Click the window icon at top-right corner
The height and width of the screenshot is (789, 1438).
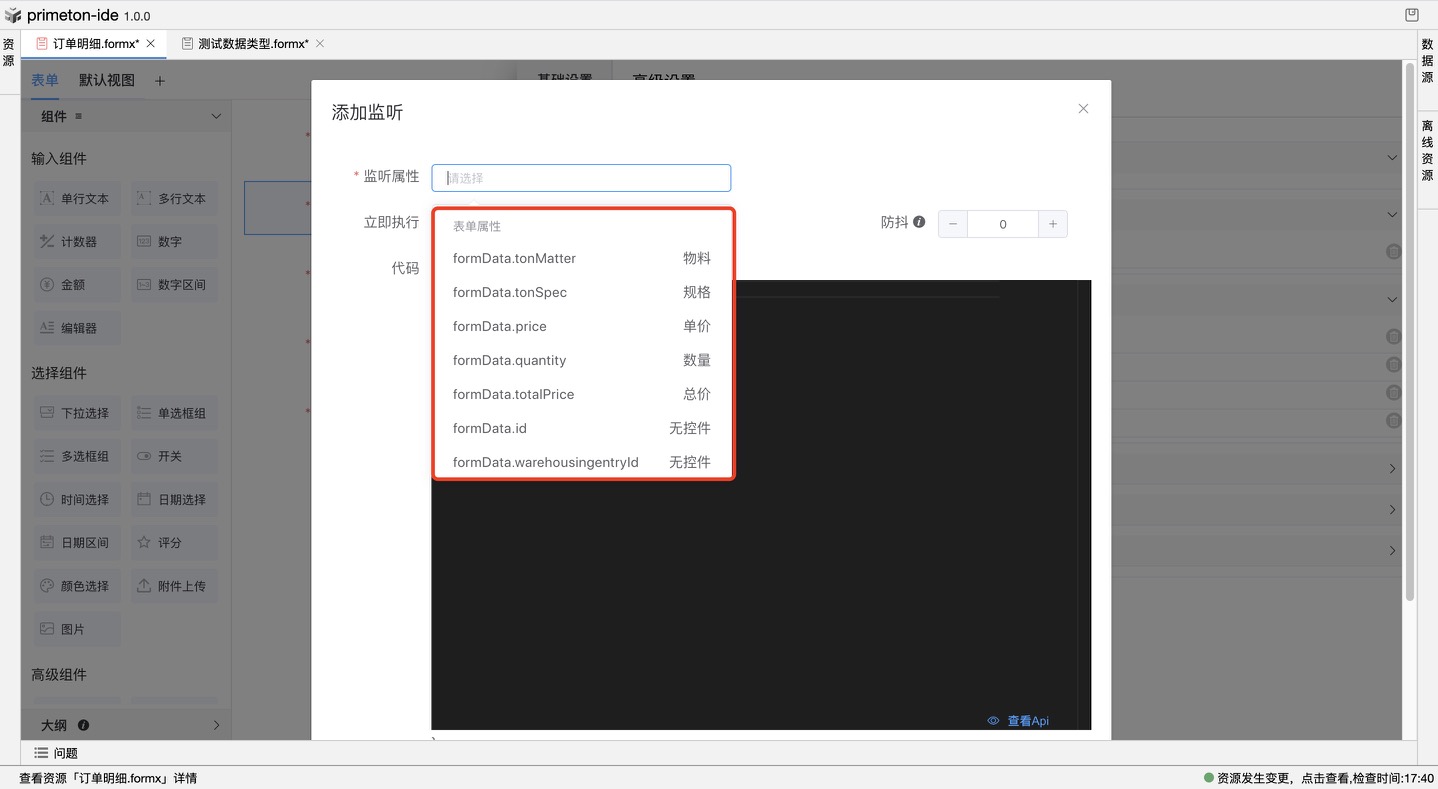1411,15
